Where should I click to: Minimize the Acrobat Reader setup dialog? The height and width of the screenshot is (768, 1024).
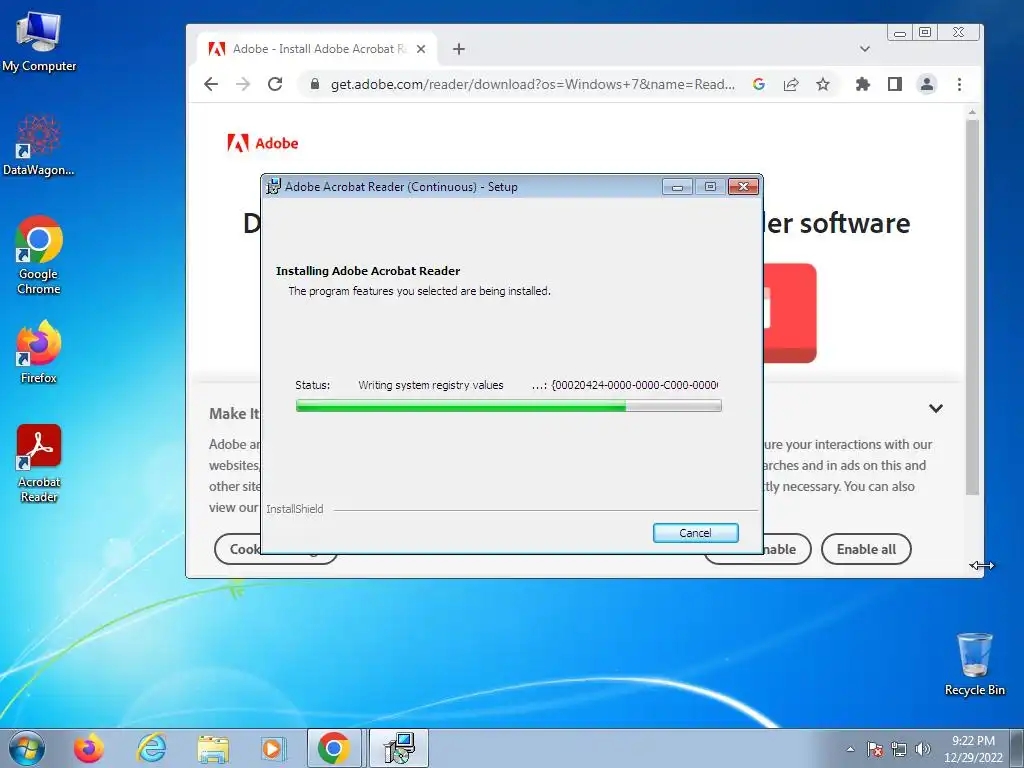coord(677,187)
